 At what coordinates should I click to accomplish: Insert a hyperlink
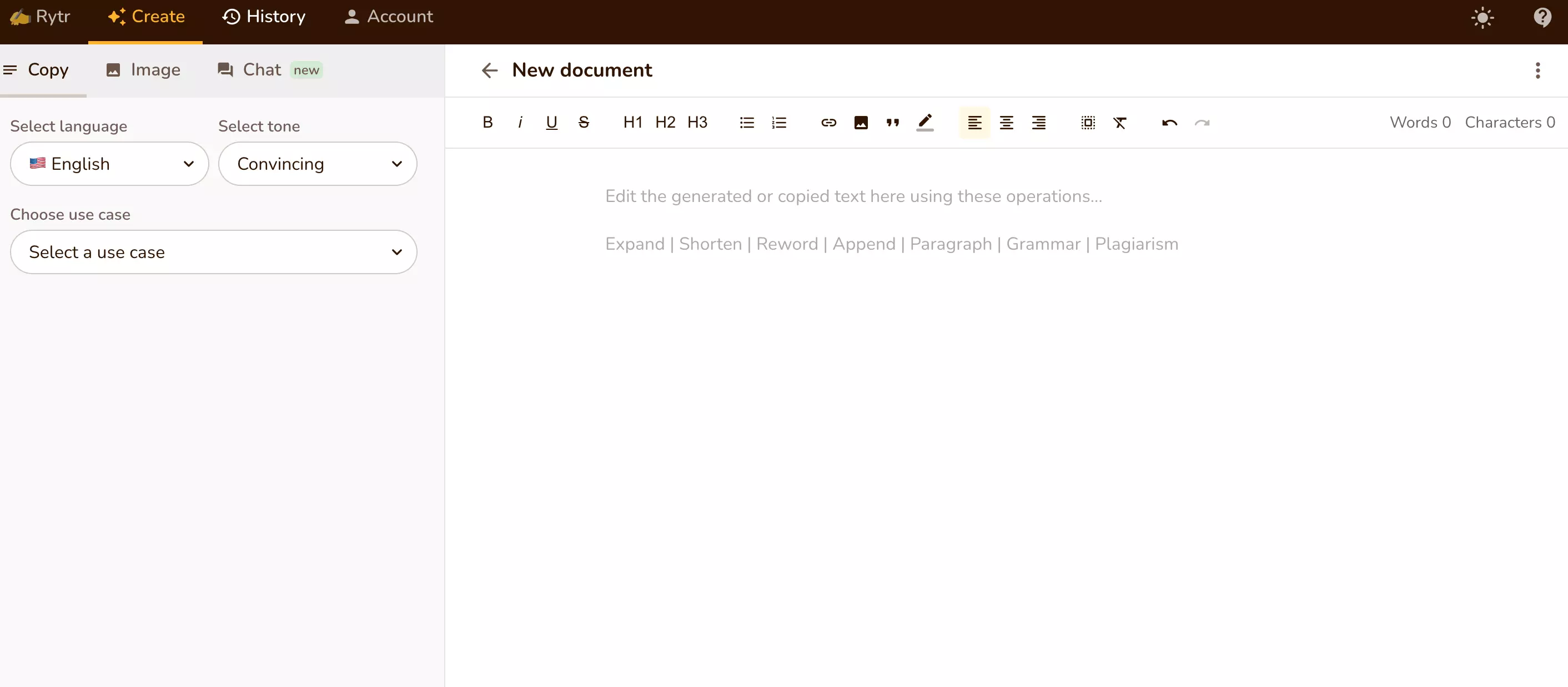point(828,122)
